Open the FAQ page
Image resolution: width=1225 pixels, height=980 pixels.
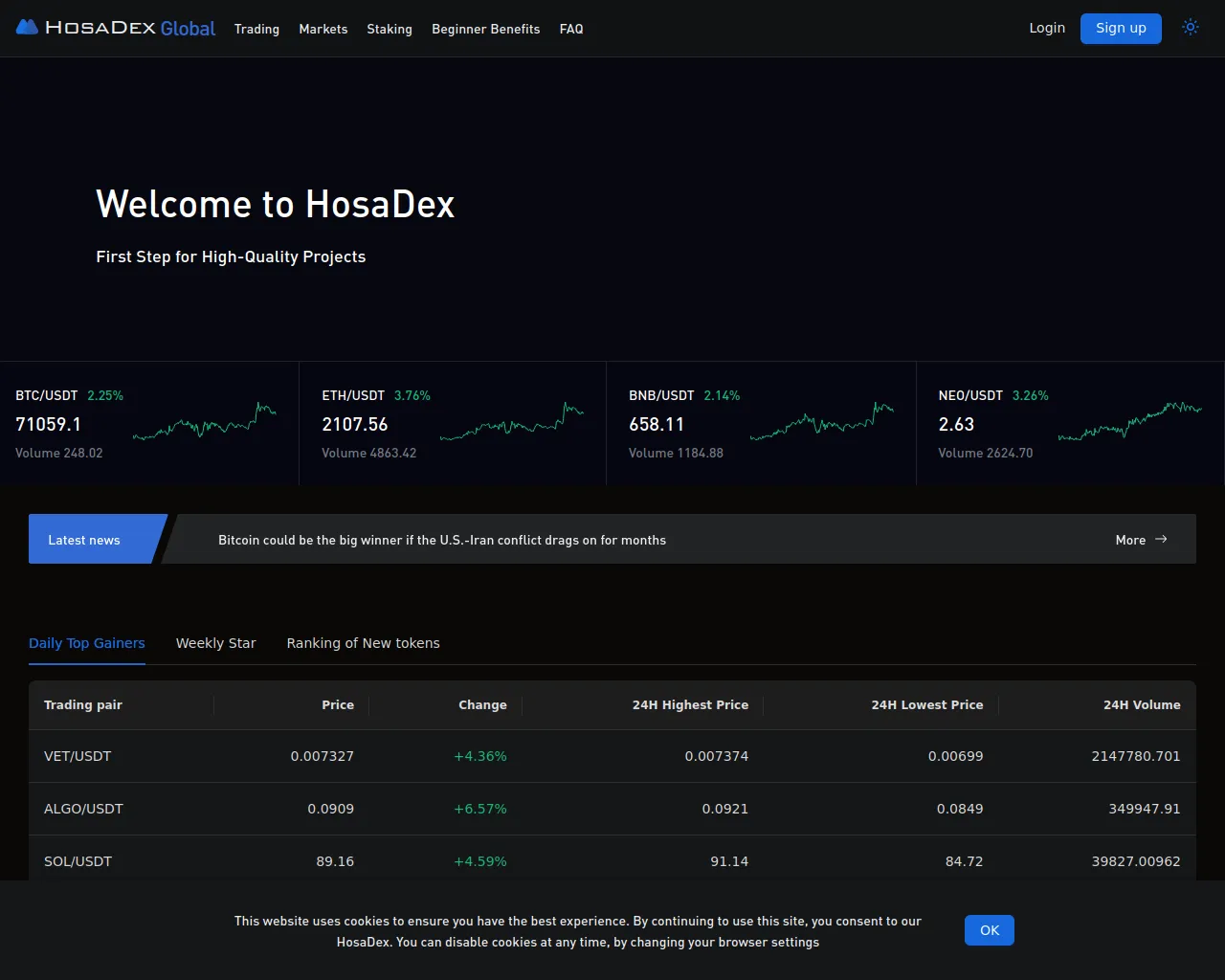click(571, 29)
